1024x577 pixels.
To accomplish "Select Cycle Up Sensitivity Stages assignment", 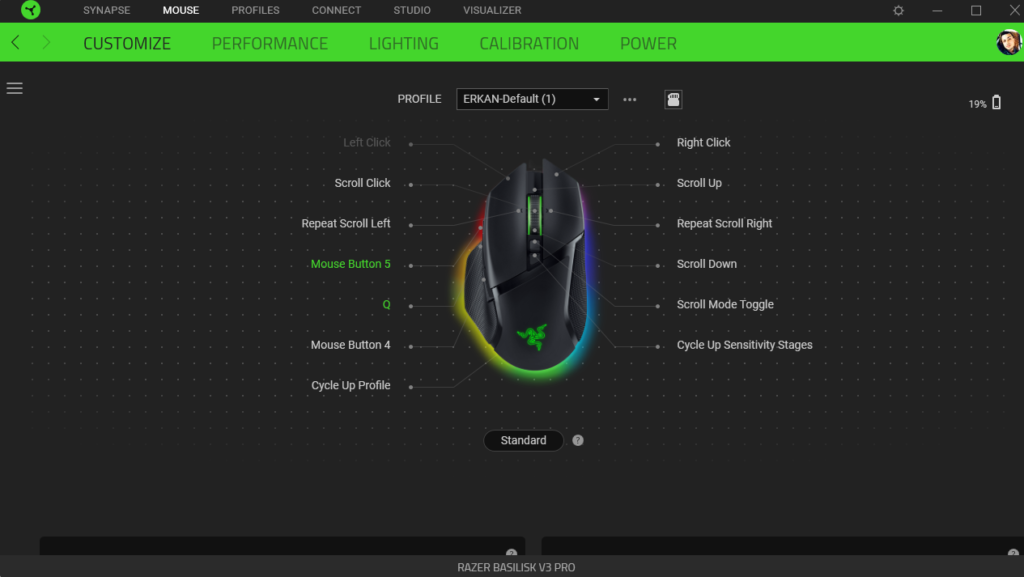I will [744, 345].
